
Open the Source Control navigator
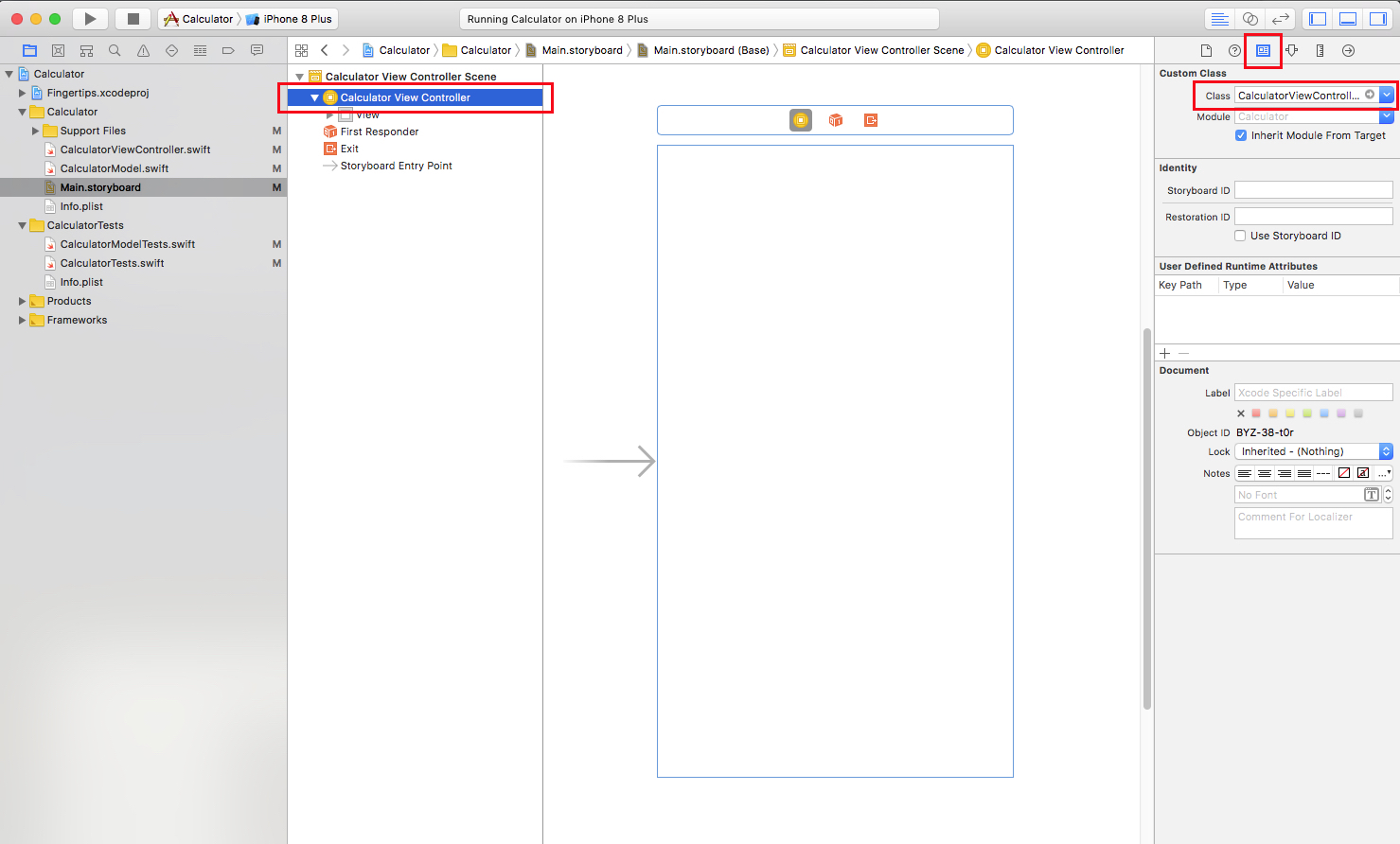(x=58, y=50)
